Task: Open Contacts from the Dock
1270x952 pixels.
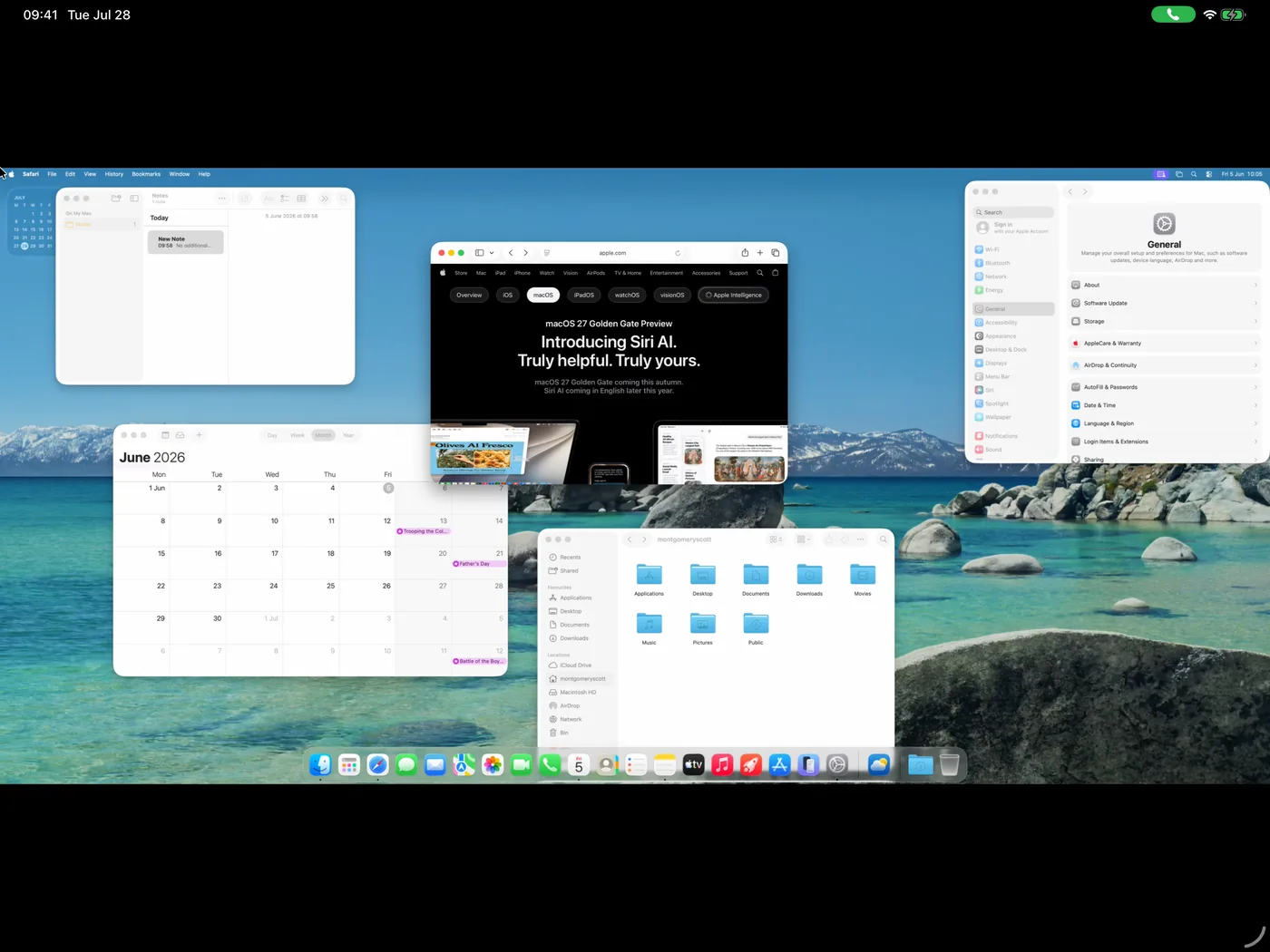Action: [608, 765]
